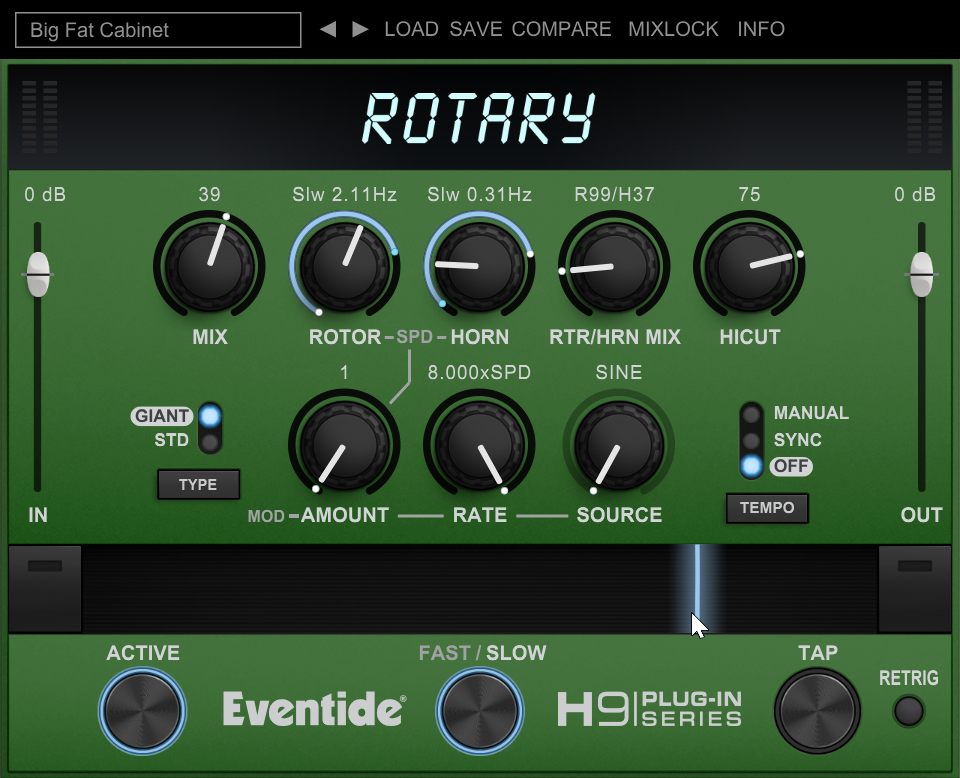Viewport: 960px width, 778px height.
Task: Click the input level meter
Action: [40, 116]
